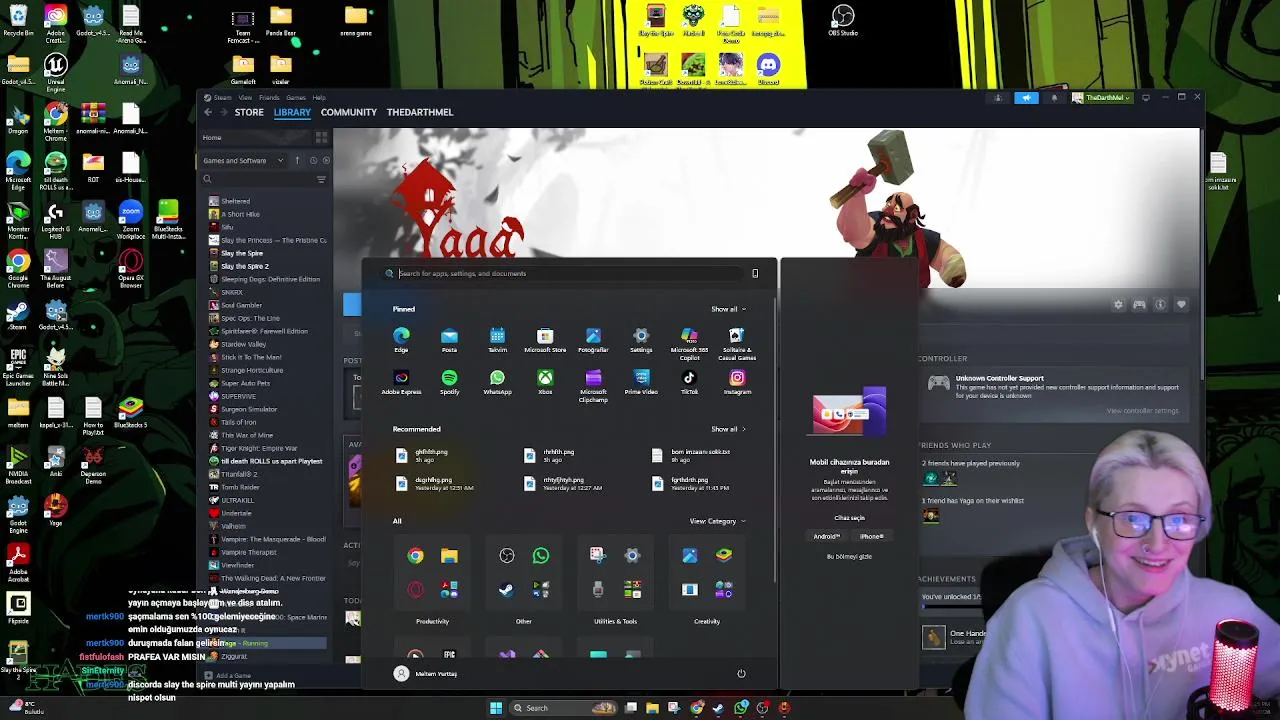Launch the Fotoğraflar photos app

coord(593,340)
